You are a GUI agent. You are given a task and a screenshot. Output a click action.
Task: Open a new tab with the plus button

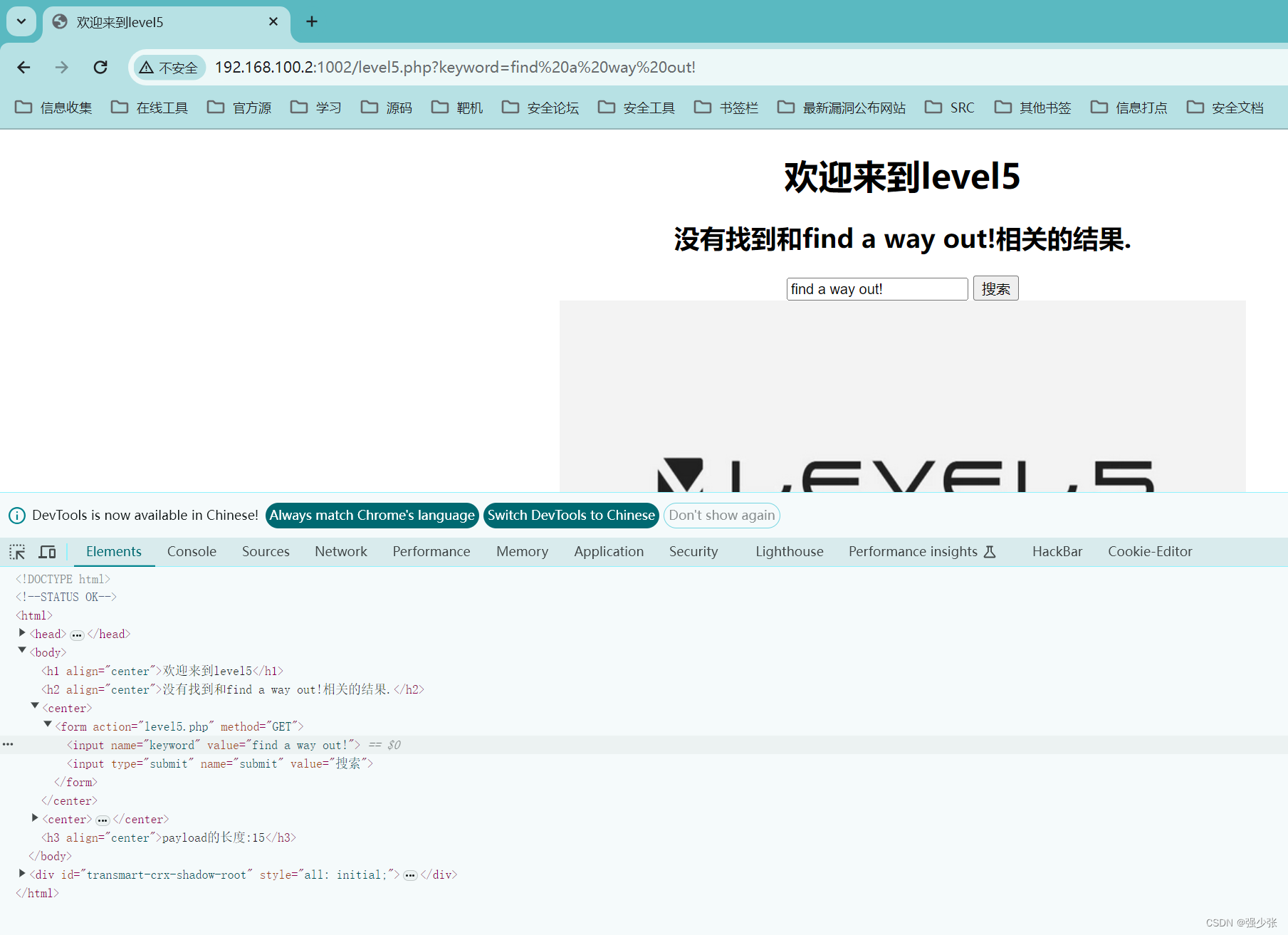pyautogui.click(x=312, y=21)
